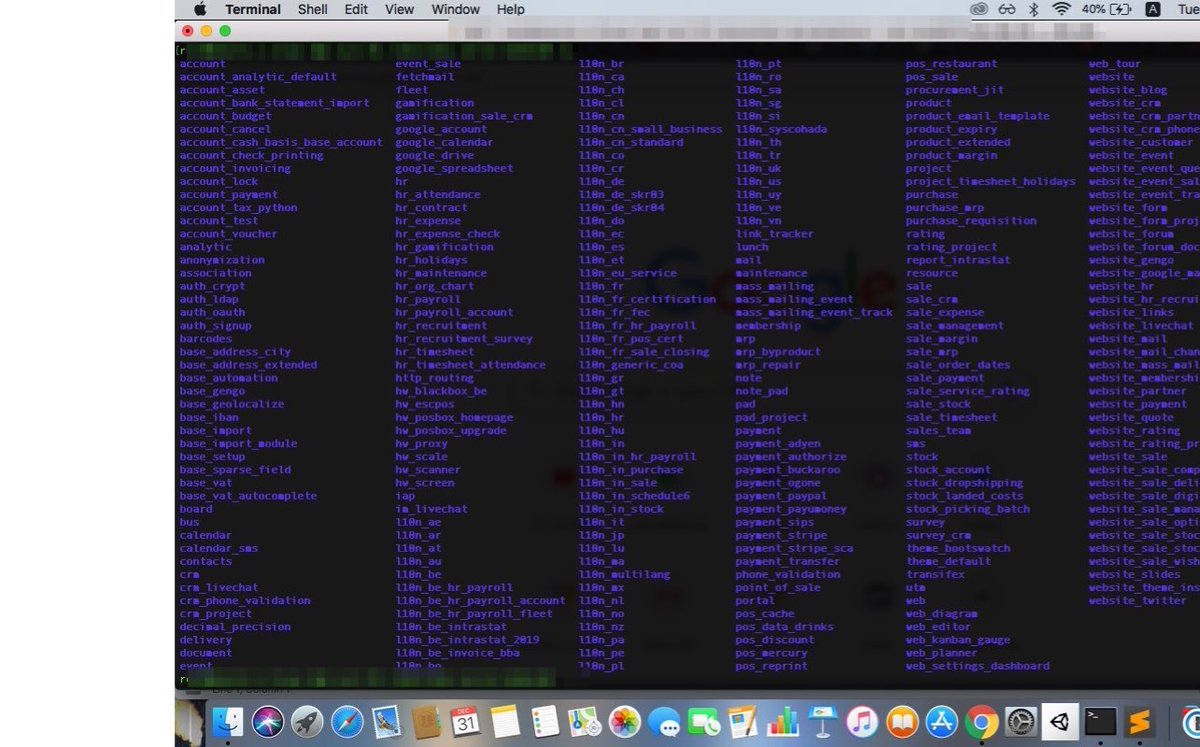
Task: Click 'crm_phone_validation' entry
Action: pyautogui.click(x=245, y=601)
